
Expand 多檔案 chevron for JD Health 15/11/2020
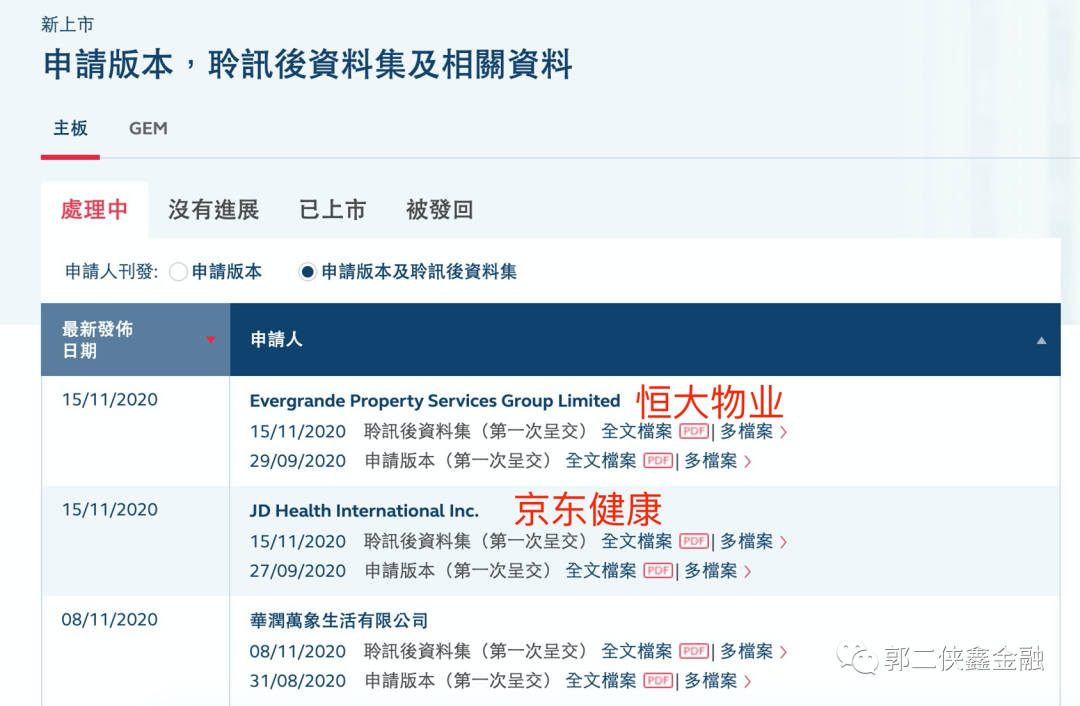(784, 543)
